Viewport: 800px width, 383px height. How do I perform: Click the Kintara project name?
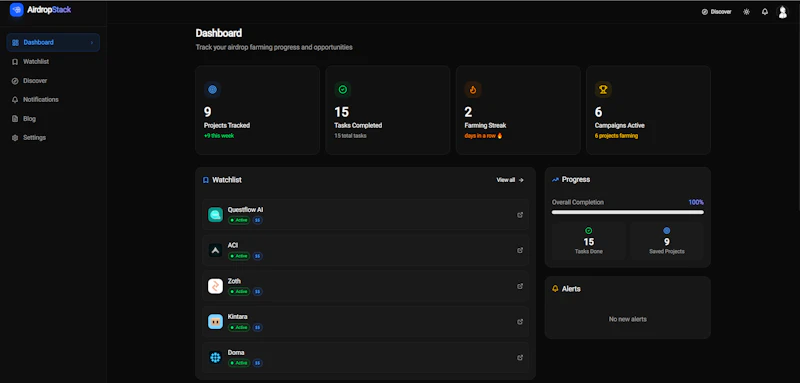point(238,317)
